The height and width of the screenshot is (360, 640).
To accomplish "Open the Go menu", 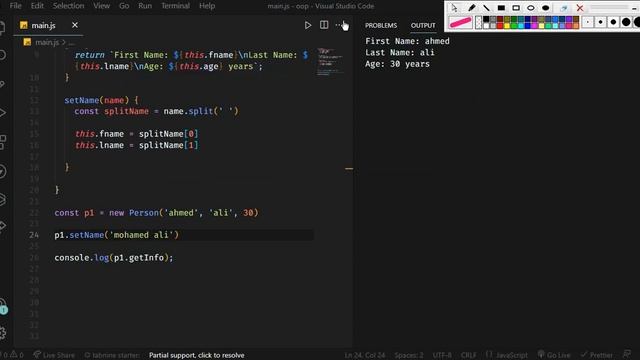I will pyautogui.click(x=124, y=6).
